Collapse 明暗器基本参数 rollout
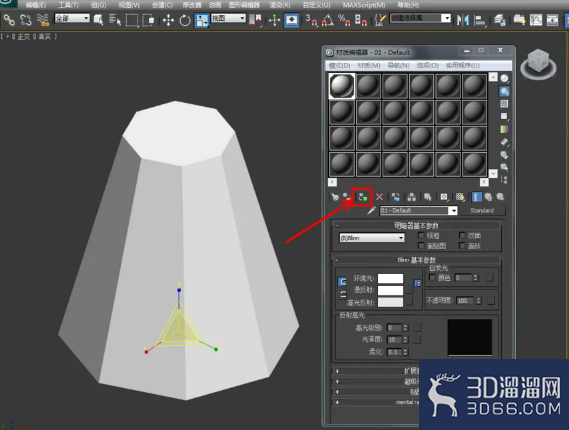Screen dimensions: 569x430 [x=416, y=225]
